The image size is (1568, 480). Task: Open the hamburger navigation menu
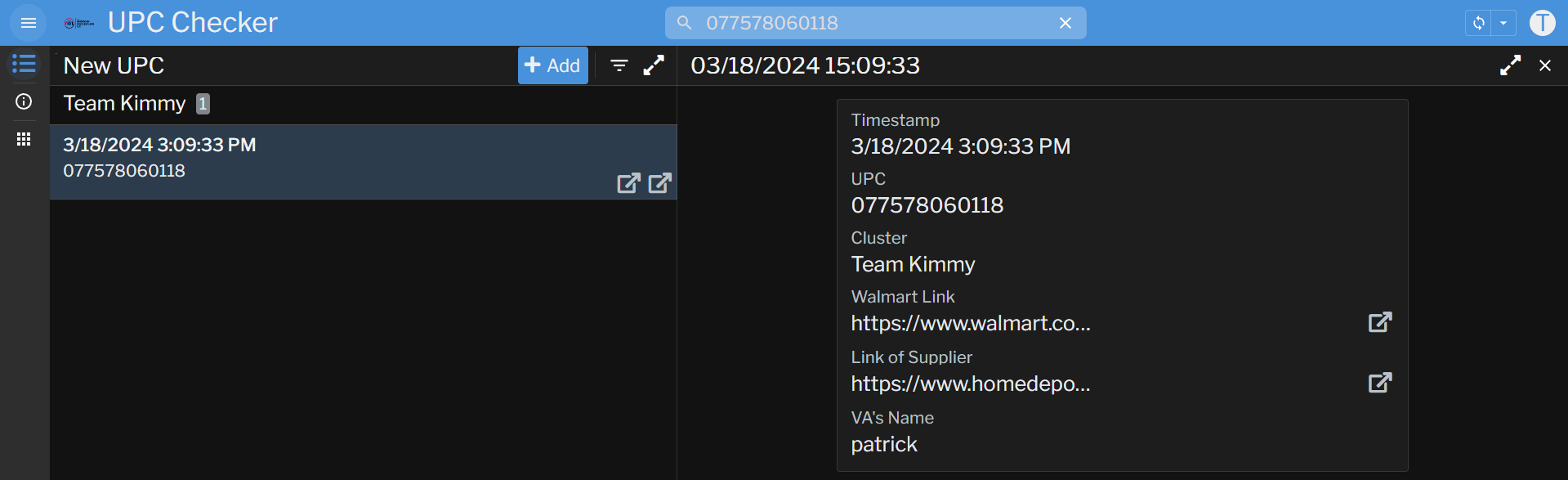tap(28, 23)
